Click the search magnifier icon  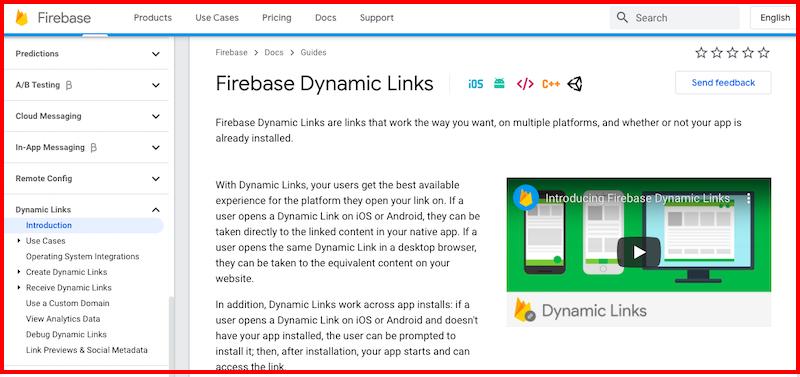[x=622, y=17]
